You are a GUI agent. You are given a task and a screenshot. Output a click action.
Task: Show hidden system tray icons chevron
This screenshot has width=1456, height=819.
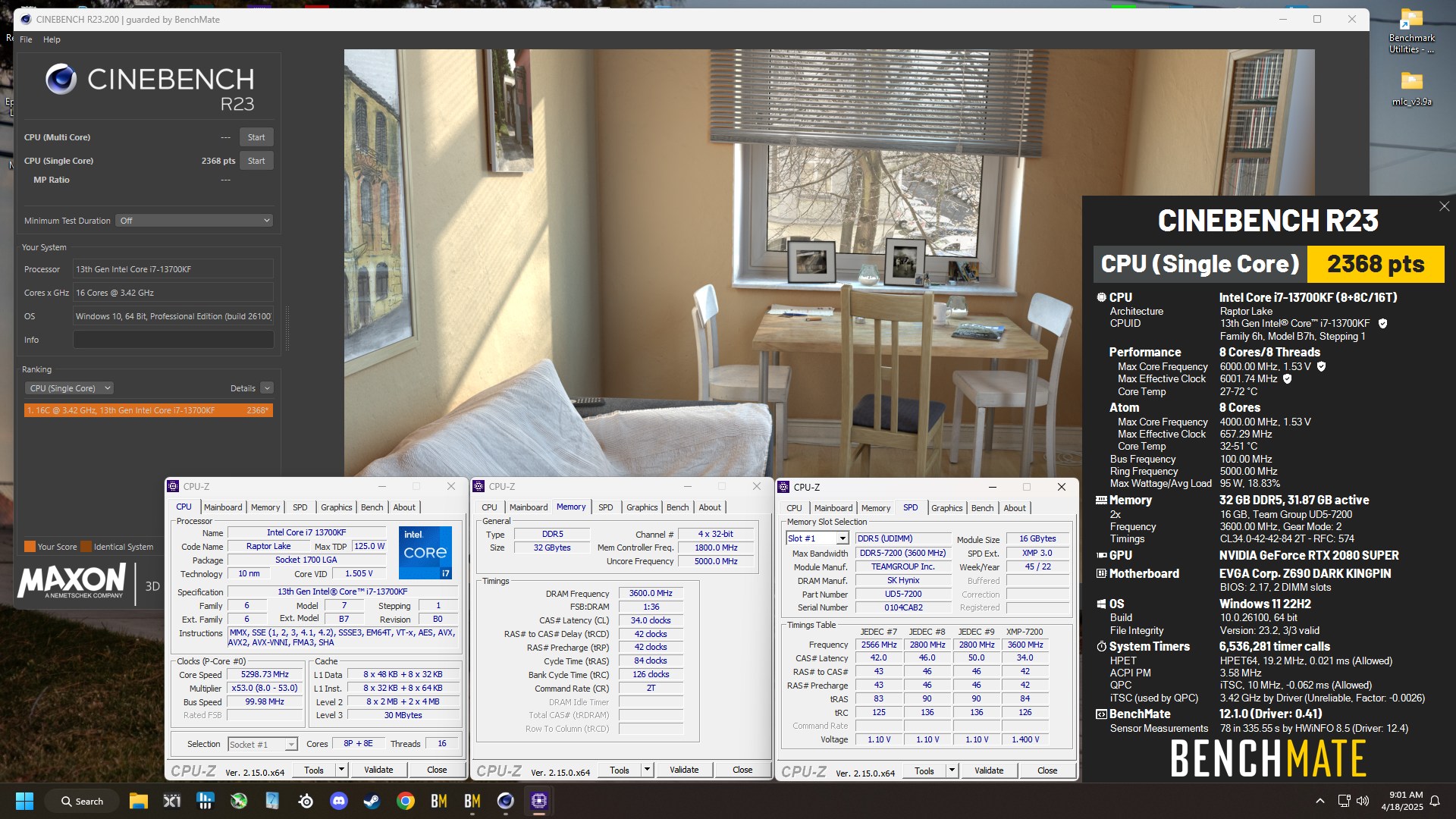[x=1320, y=801]
